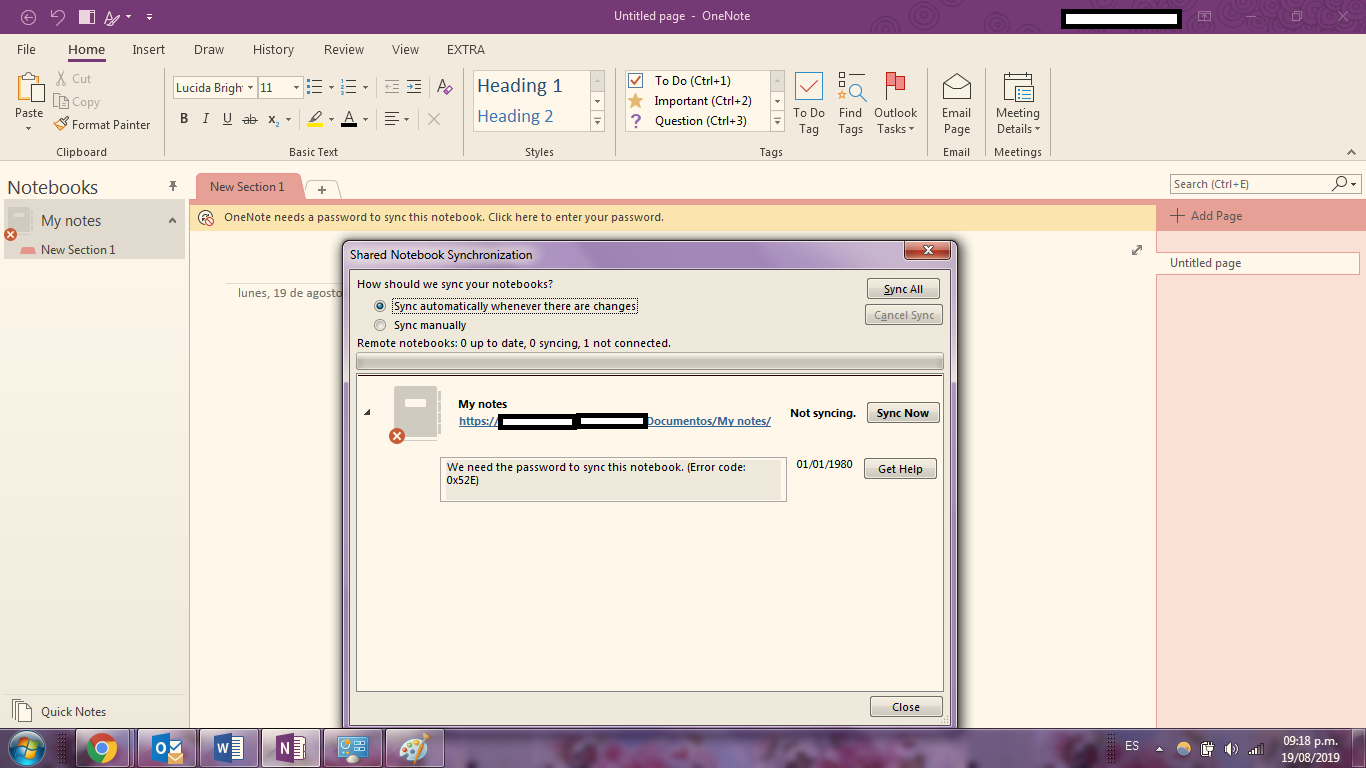The height and width of the screenshot is (768, 1366).
Task: Underline the selected text
Action: click(x=228, y=119)
